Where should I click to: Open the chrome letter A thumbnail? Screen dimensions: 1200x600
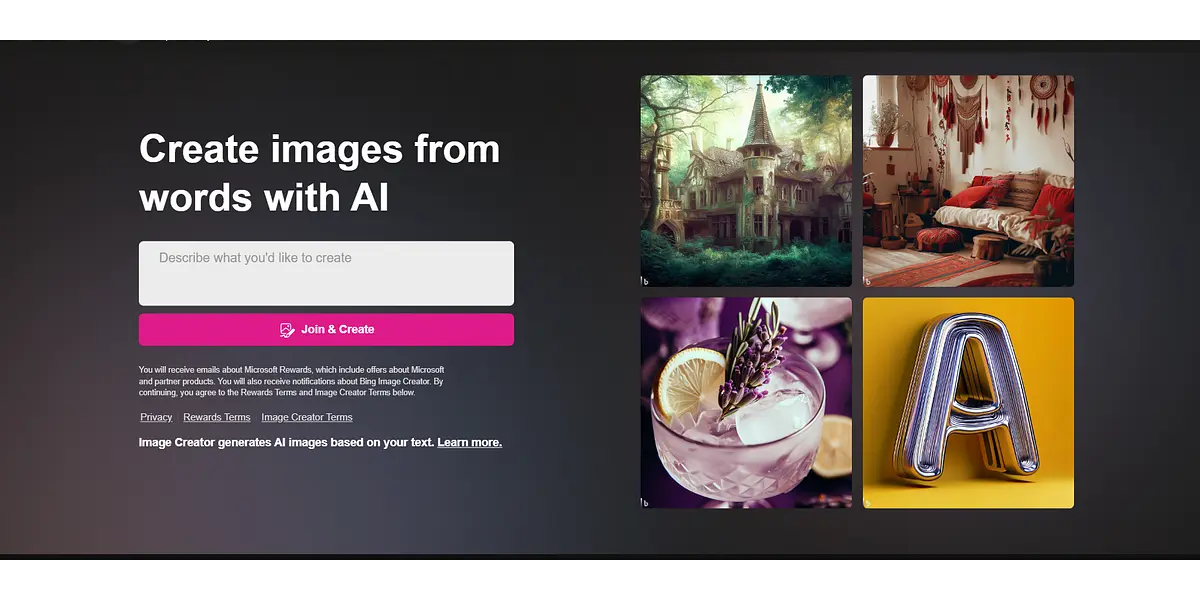tap(968, 402)
